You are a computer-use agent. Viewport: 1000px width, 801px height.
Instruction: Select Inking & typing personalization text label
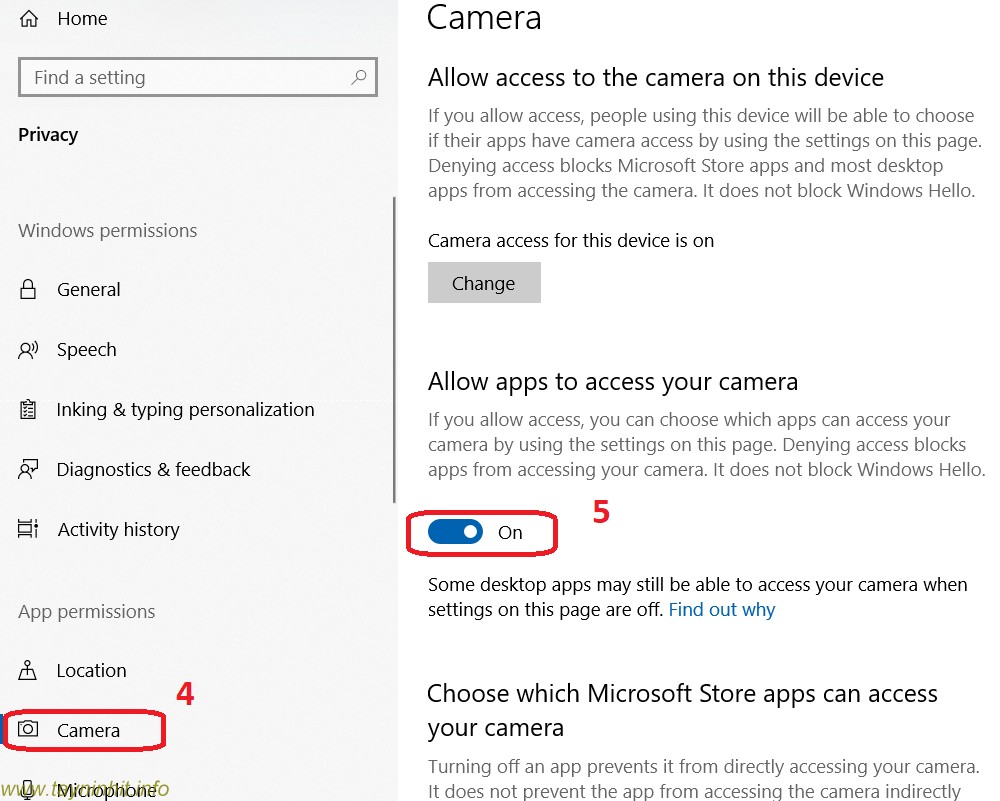(185, 410)
